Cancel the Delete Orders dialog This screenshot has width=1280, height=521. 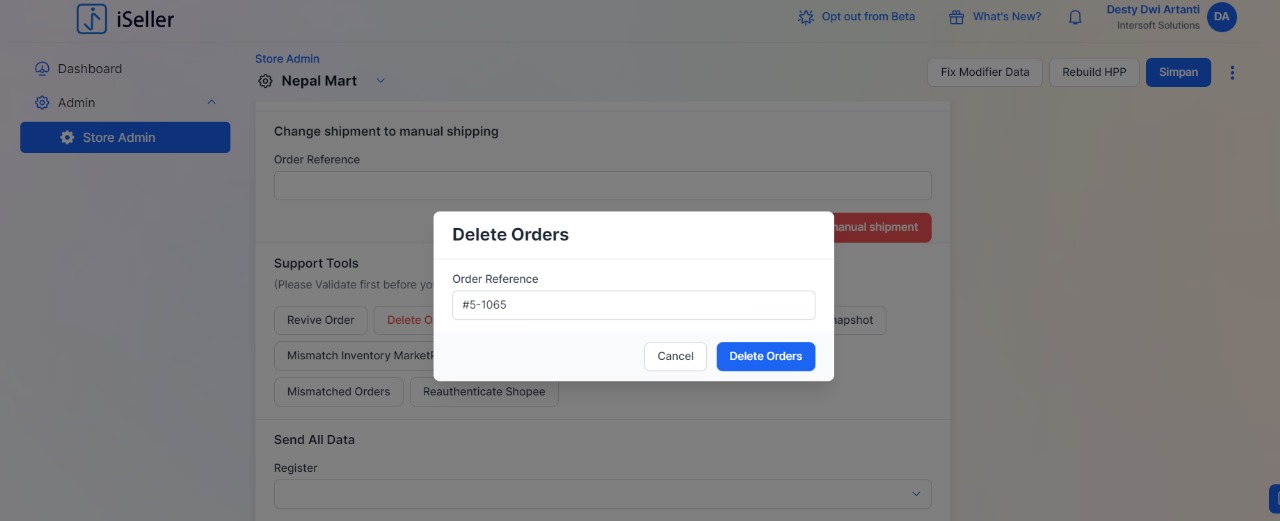click(x=675, y=357)
